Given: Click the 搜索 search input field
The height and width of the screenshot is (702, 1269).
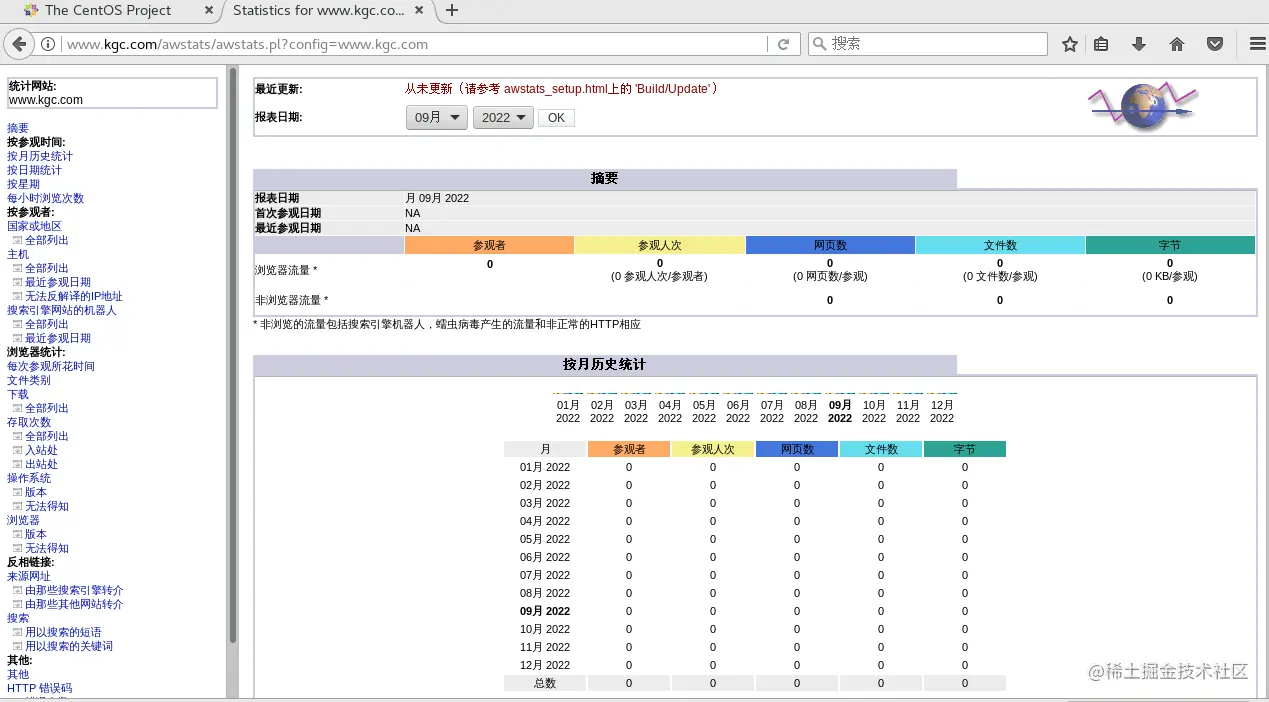Looking at the screenshot, I should 930,44.
